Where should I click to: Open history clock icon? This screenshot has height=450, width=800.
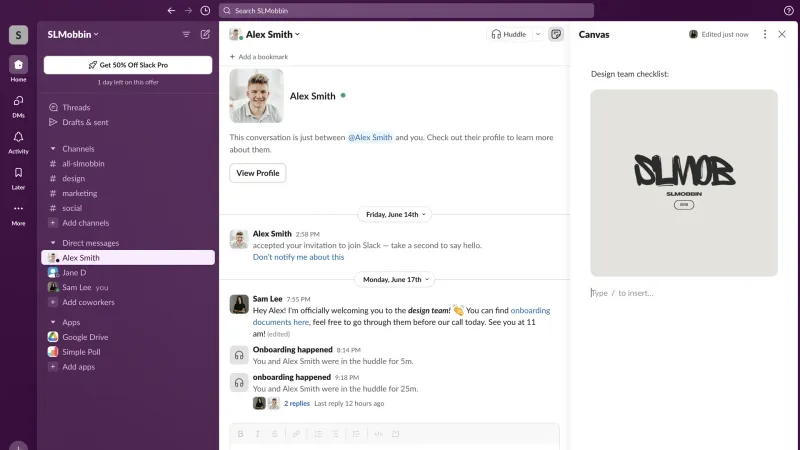click(205, 10)
